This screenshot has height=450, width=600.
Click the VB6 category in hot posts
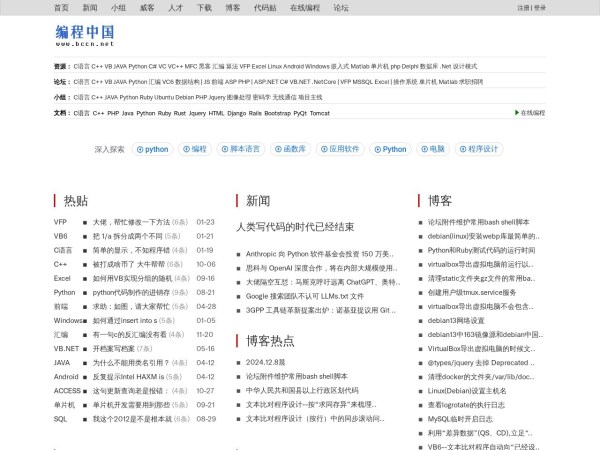(x=60, y=236)
